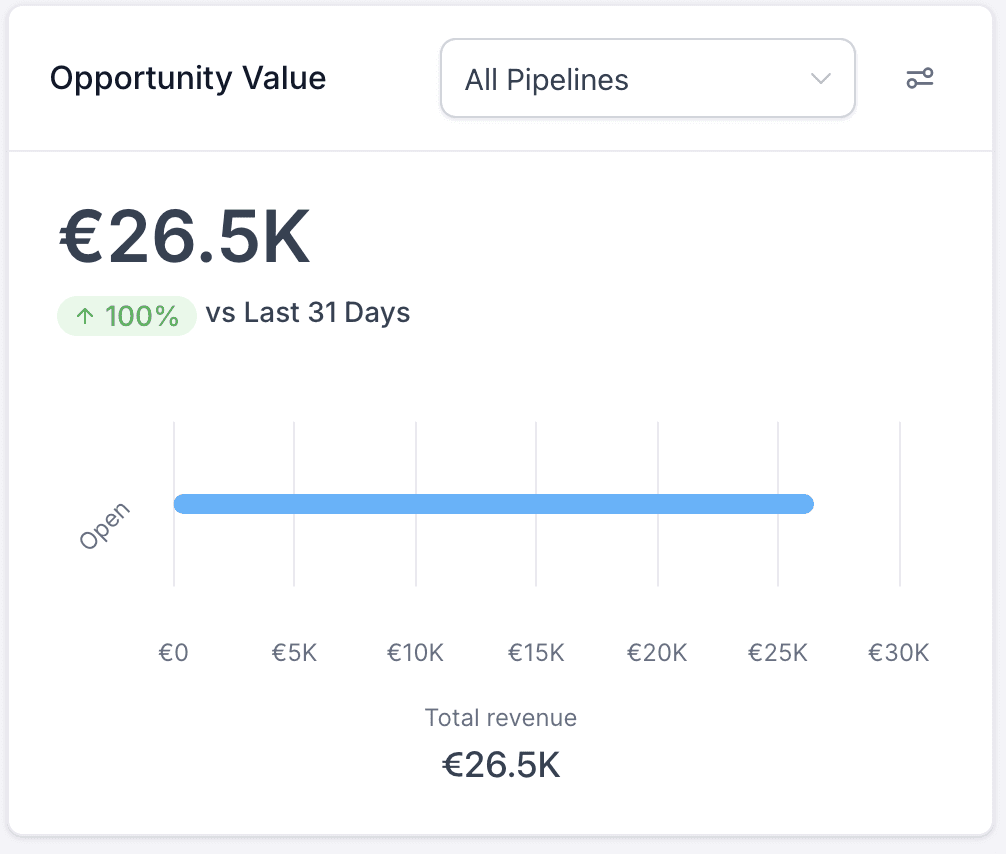Click the €0 axis label
Screen dimensions: 1006x854
tap(173, 653)
